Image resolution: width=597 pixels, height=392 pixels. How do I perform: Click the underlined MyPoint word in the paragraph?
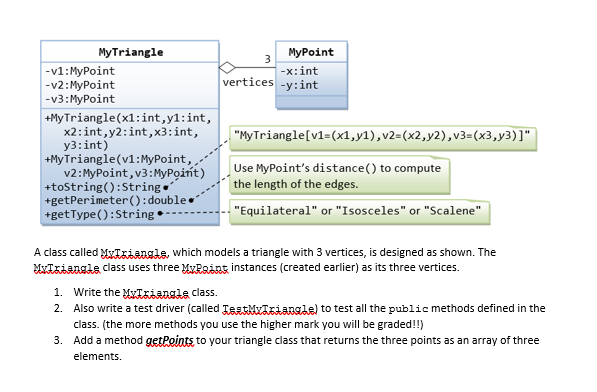(x=205, y=268)
